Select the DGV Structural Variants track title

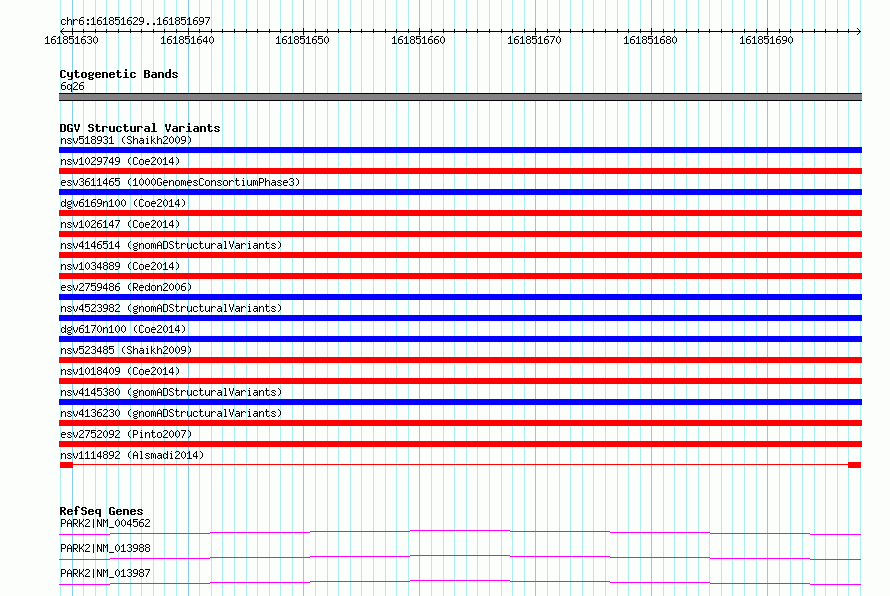click(x=140, y=128)
